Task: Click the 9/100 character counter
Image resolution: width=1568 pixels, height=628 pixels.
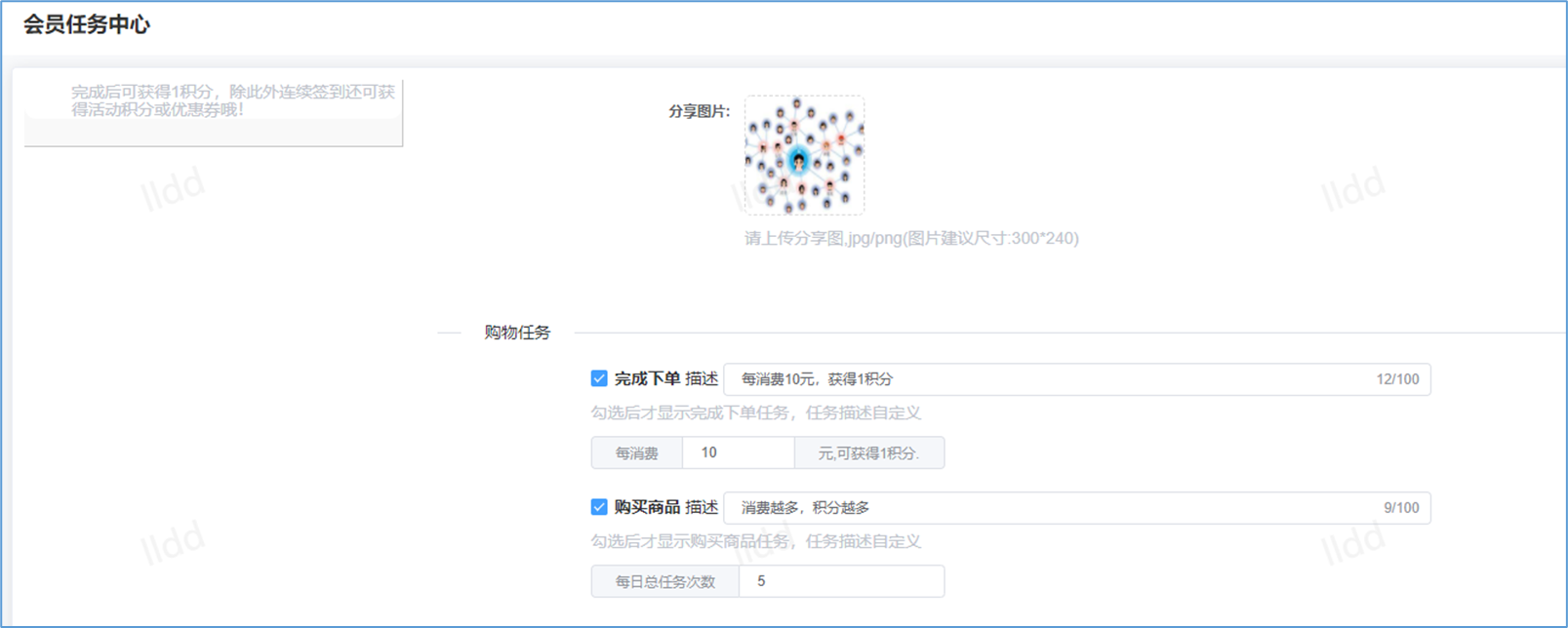Action: (x=1401, y=508)
